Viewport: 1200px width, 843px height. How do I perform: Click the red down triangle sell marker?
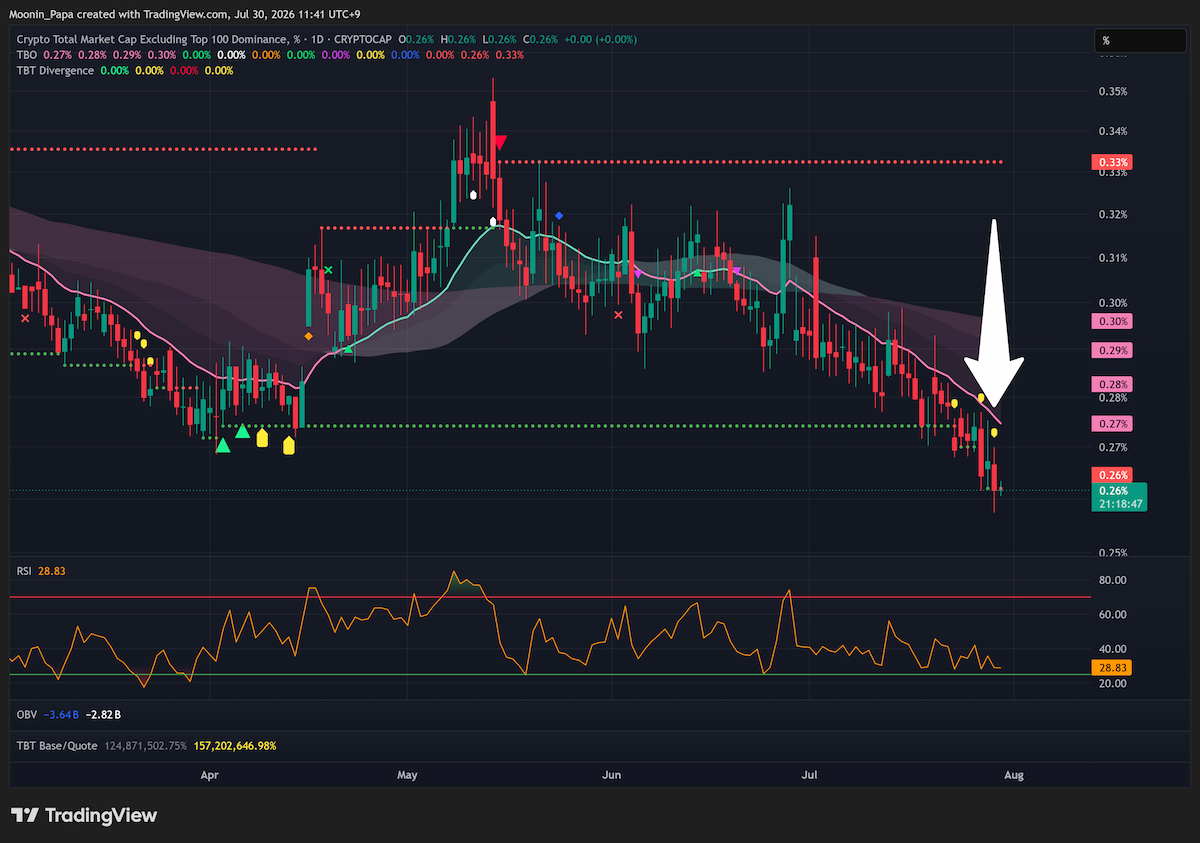coord(500,143)
